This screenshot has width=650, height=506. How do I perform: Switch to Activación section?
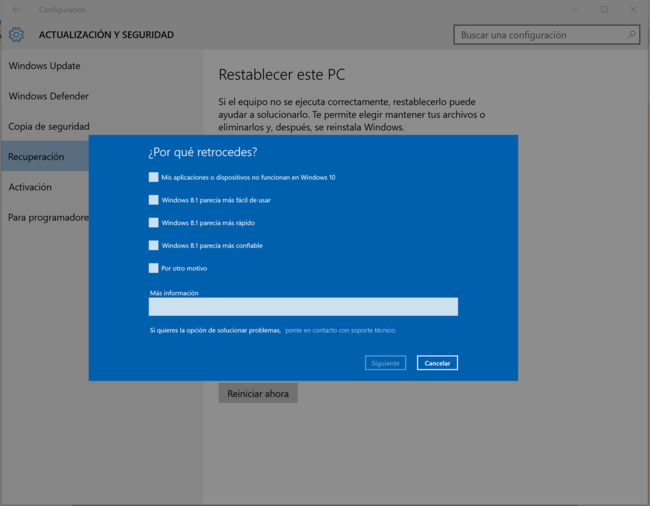click(31, 187)
